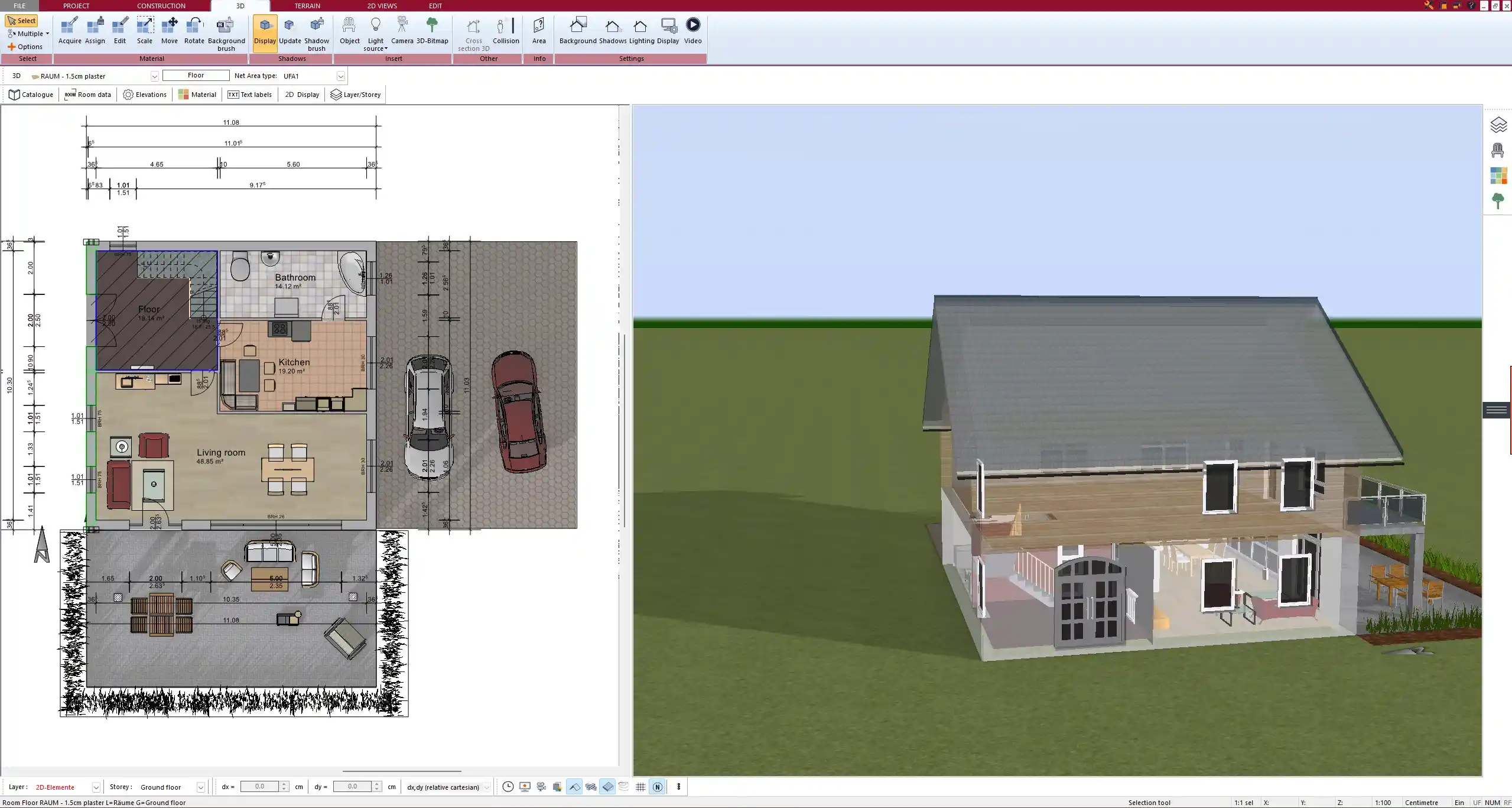Viewport: 1512px width, 808px height.
Task: Toggle the Cross section 3D button
Action: pyautogui.click(x=474, y=34)
